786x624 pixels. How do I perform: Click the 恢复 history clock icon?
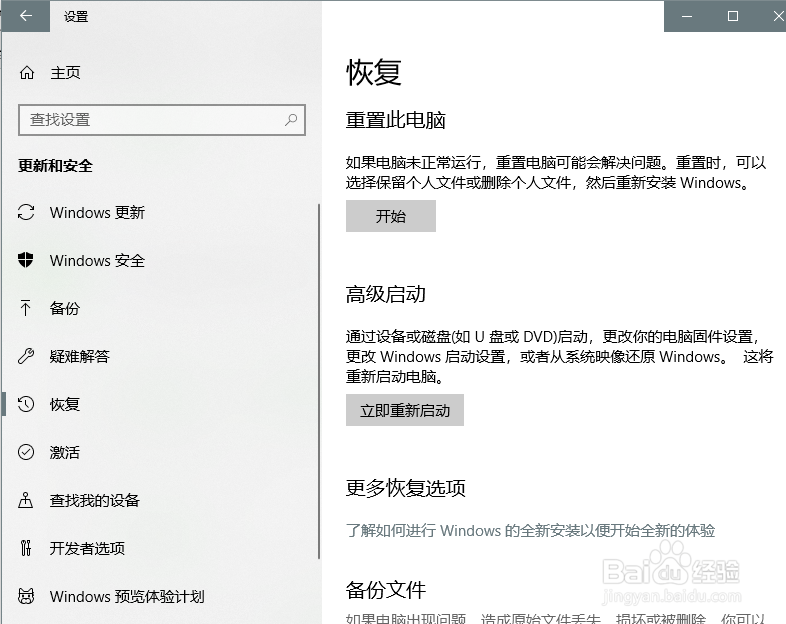[x=26, y=404]
